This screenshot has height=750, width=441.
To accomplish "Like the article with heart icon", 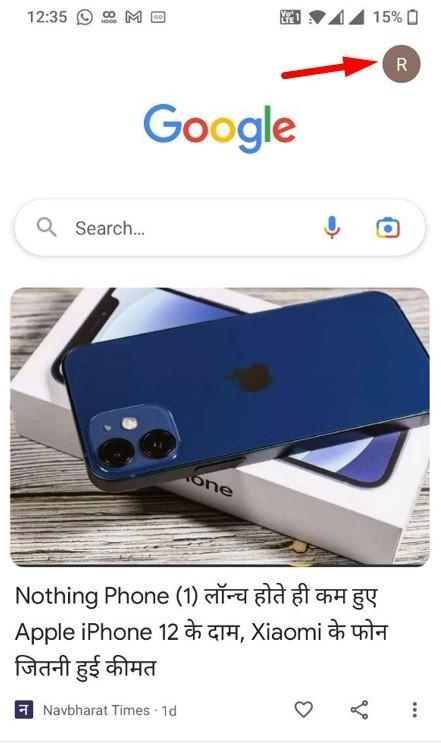I will (303, 709).
